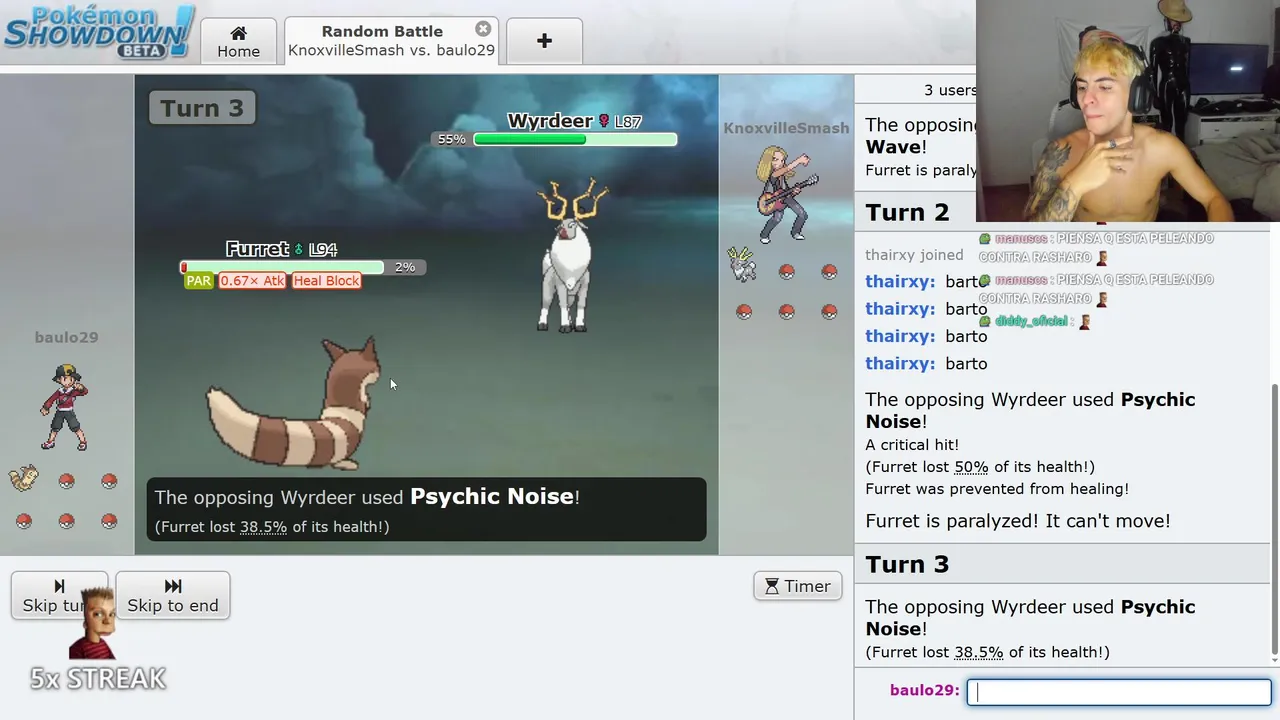The image size is (1280, 720).
Task: Open a new tab with plus button
Action: (544, 41)
